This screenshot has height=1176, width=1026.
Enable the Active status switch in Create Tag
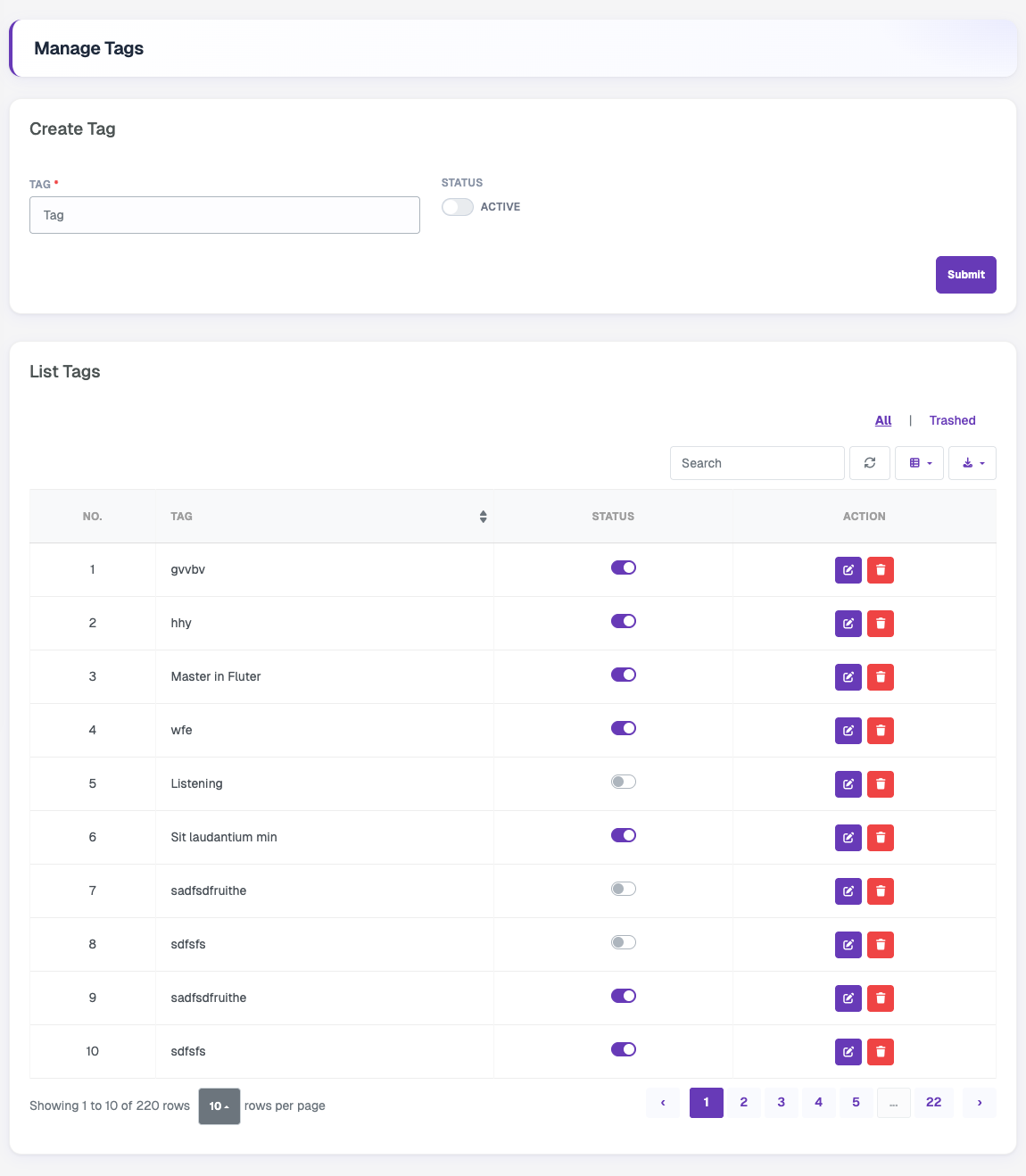coord(458,207)
